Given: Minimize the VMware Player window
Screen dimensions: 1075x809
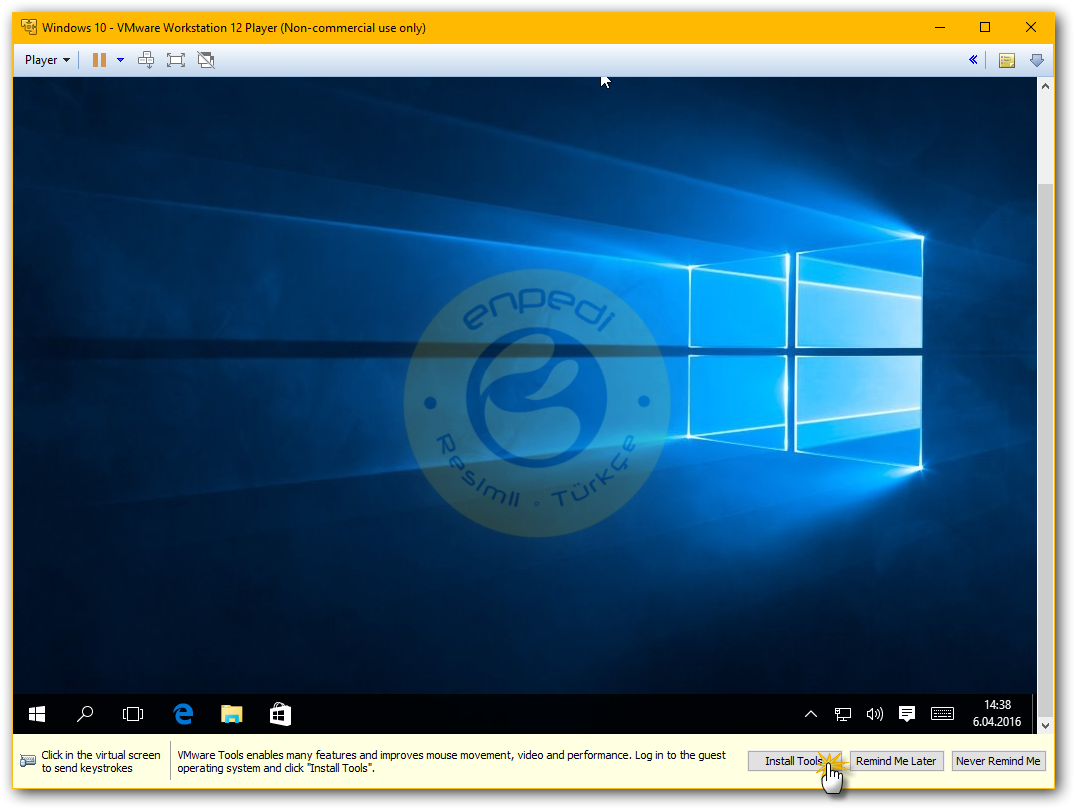Looking at the screenshot, I should click(x=940, y=27).
